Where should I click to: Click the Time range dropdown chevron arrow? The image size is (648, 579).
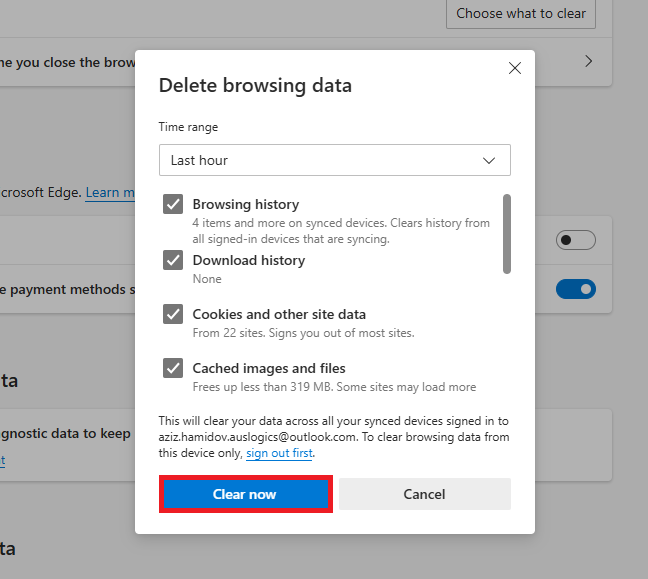pyautogui.click(x=489, y=160)
